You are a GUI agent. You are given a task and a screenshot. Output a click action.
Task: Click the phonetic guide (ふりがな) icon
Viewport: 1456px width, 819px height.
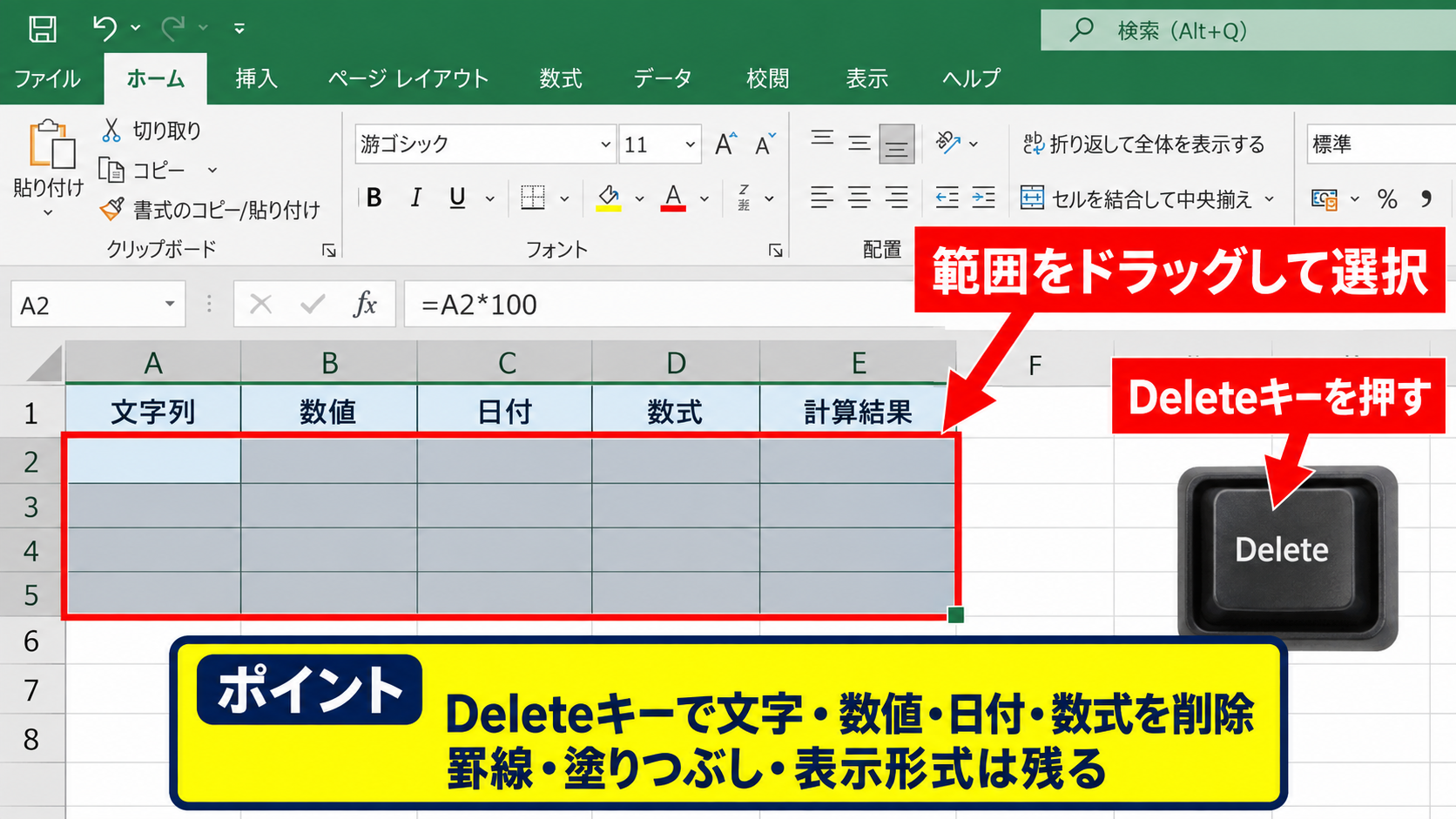point(744,198)
